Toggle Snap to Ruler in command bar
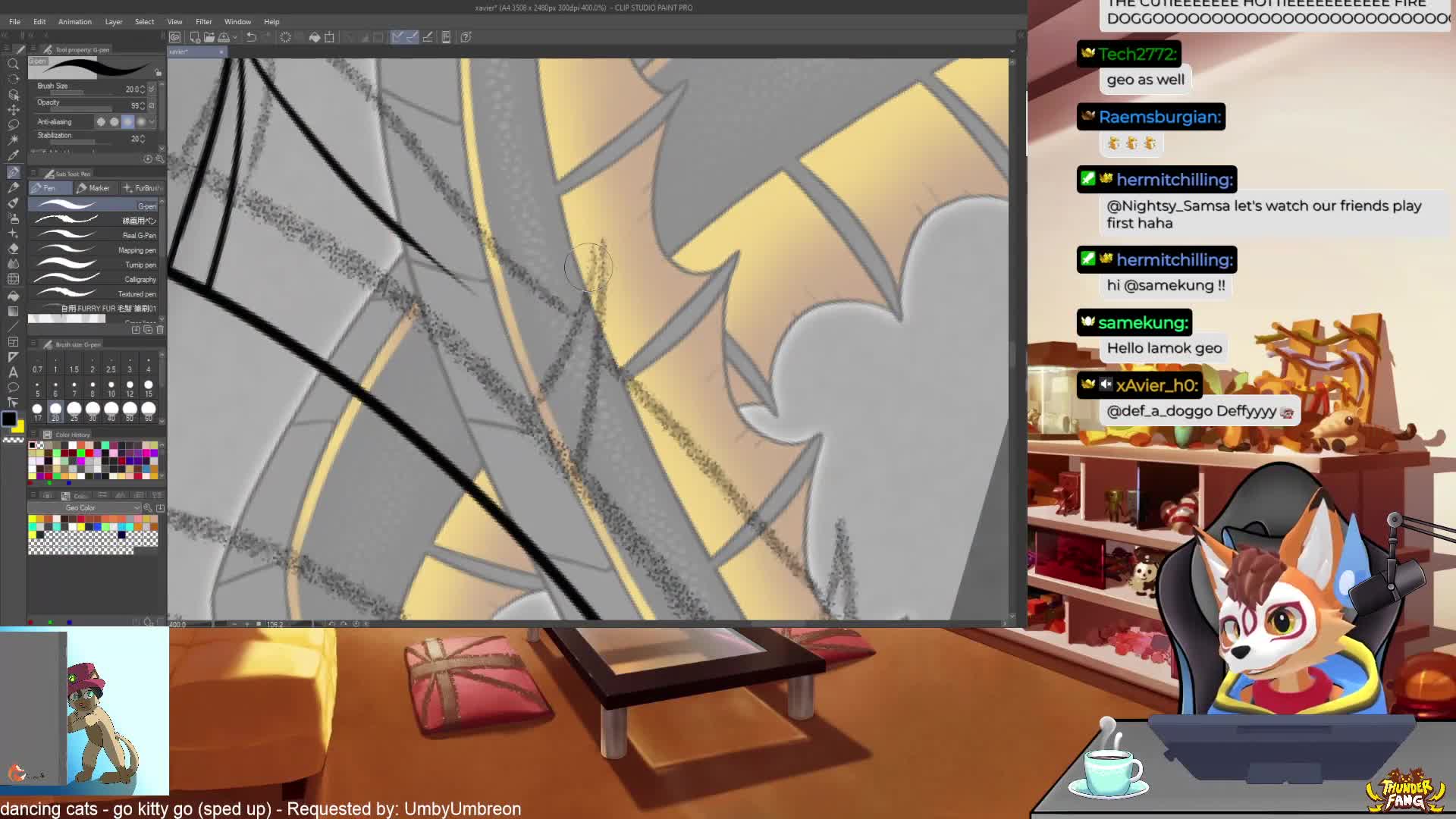The image size is (1456, 819). tap(397, 37)
